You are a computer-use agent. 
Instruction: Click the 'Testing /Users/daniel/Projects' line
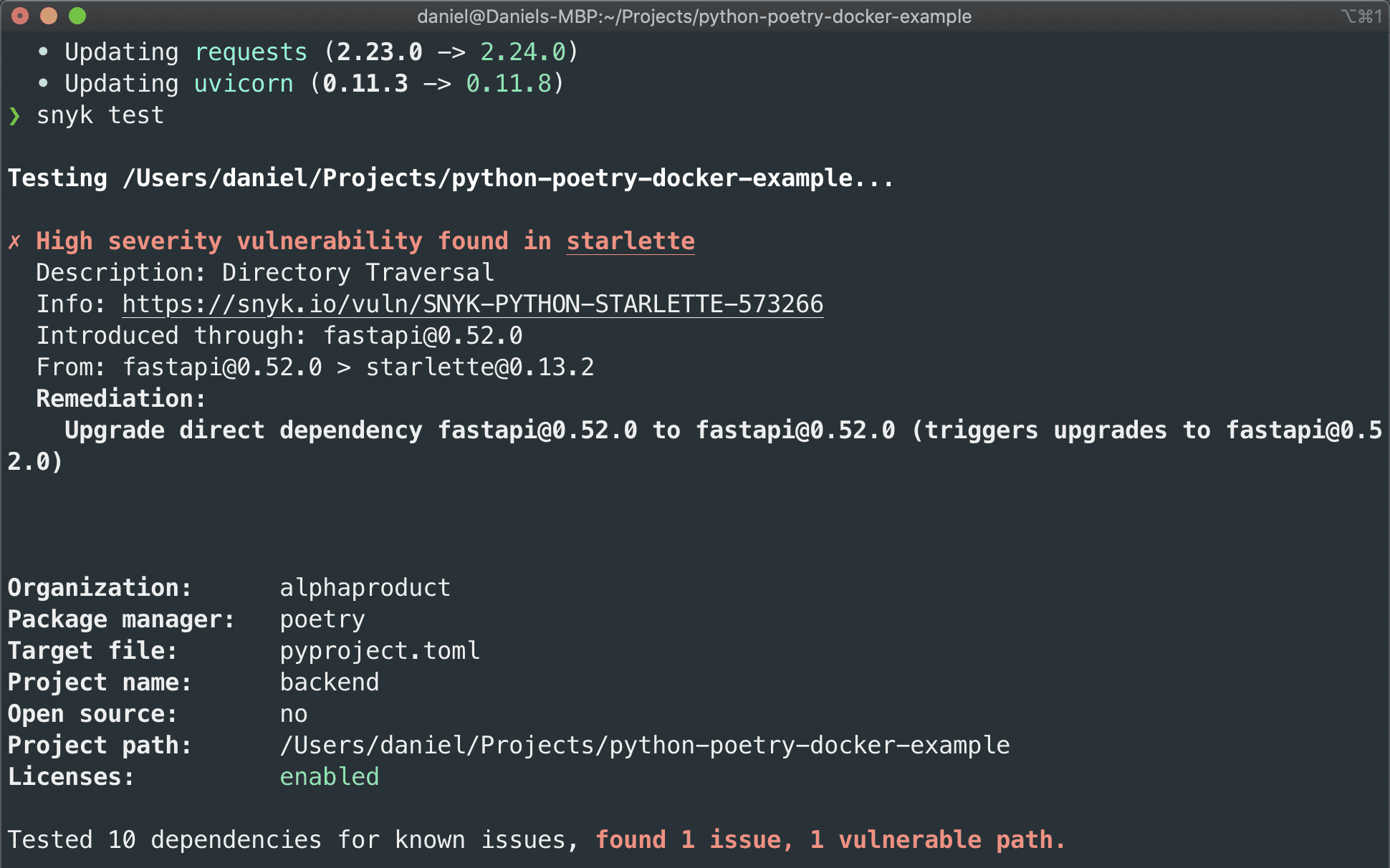click(451, 178)
